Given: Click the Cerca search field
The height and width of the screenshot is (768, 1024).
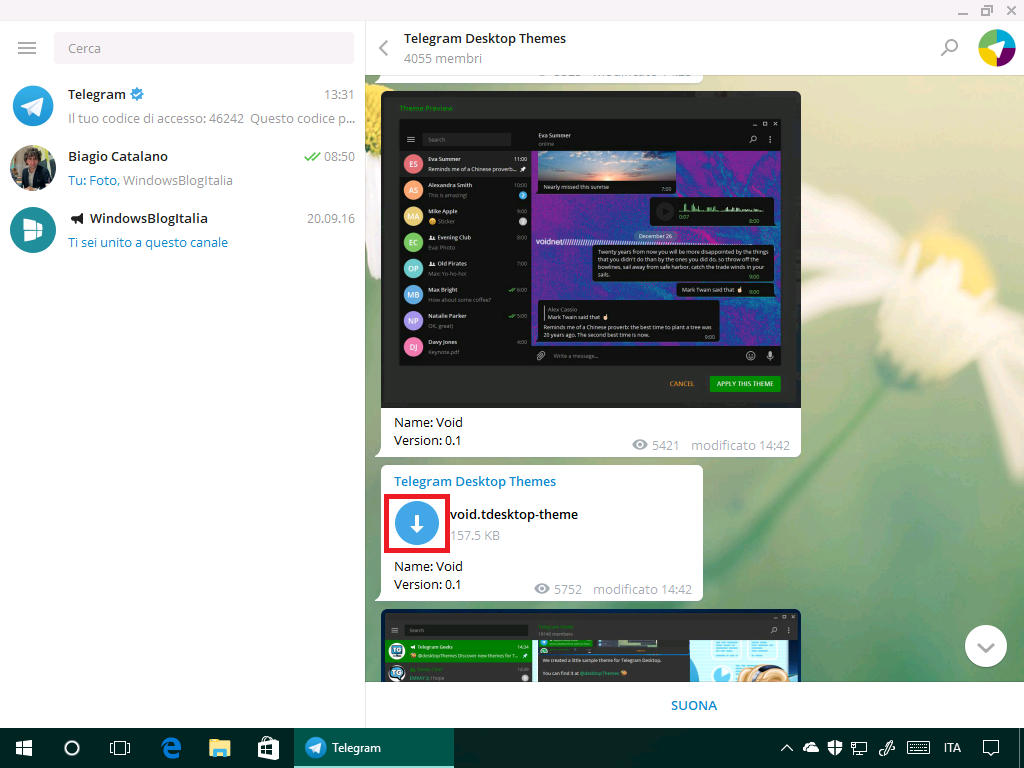Looking at the screenshot, I should pos(204,48).
